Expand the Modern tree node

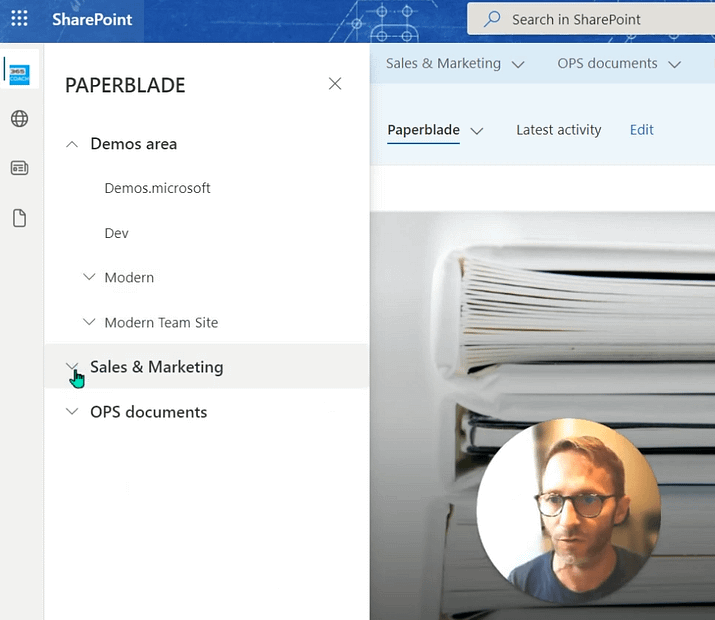coord(89,277)
